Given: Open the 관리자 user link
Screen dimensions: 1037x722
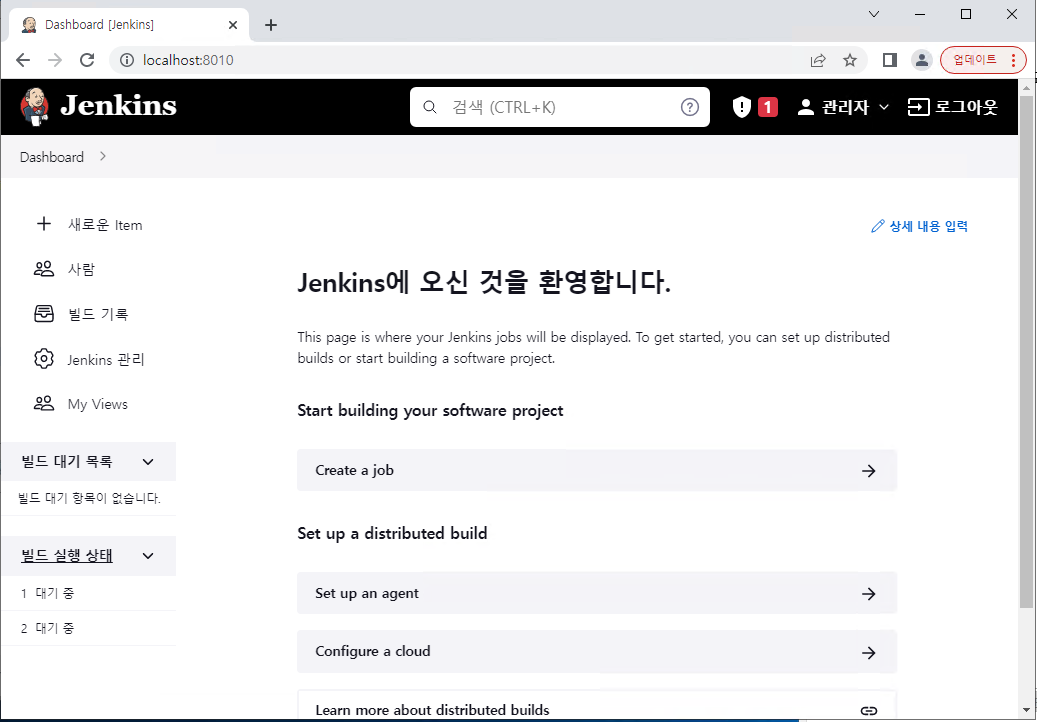Looking at the screenshot, I should tap(845, 107).
